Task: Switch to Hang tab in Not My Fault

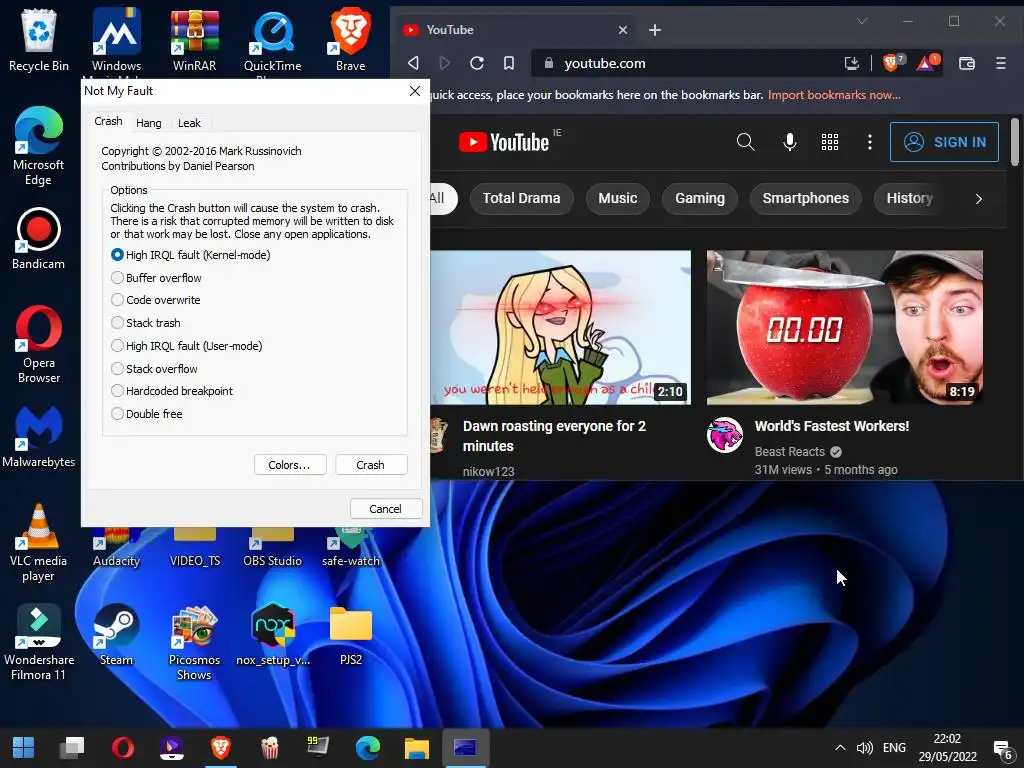Action: (149, 123)
